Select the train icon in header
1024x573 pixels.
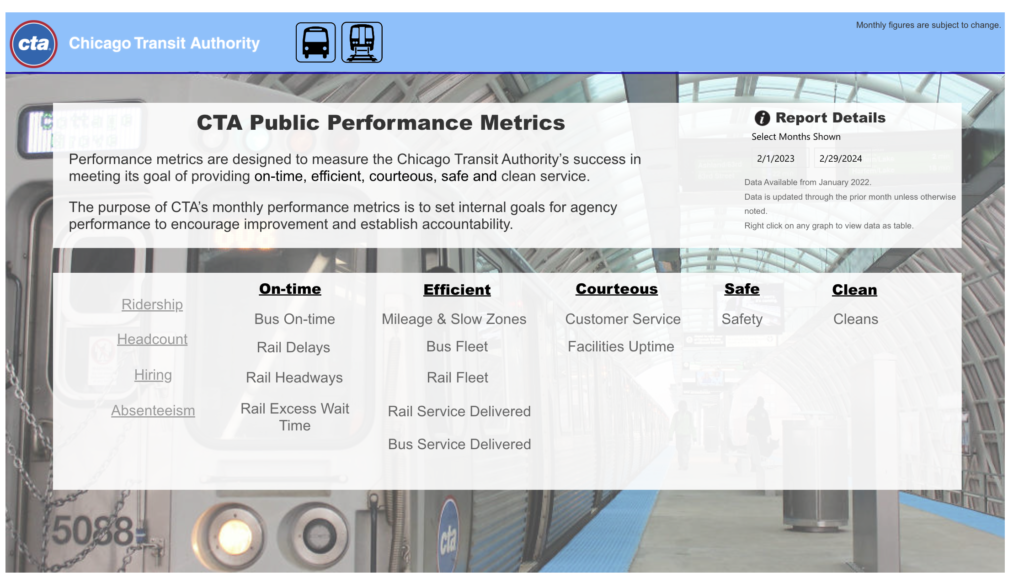pos(362,43)
